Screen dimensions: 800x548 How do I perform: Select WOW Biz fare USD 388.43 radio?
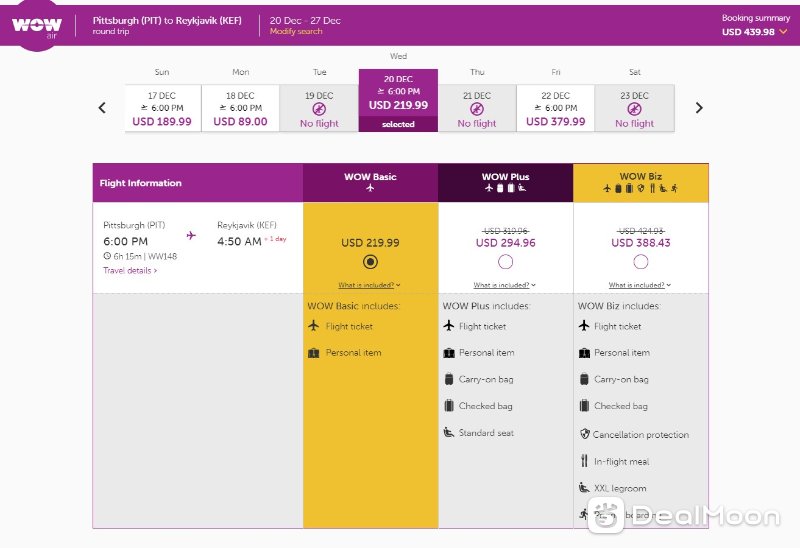click(640, 262)
